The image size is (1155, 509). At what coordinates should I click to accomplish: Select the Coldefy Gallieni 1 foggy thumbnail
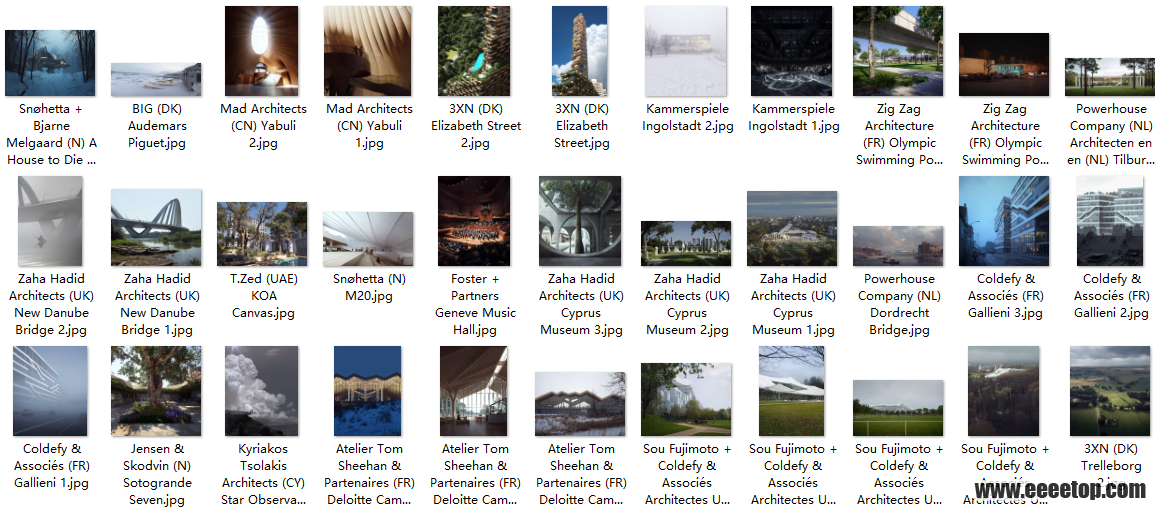[x=50, y=391]
